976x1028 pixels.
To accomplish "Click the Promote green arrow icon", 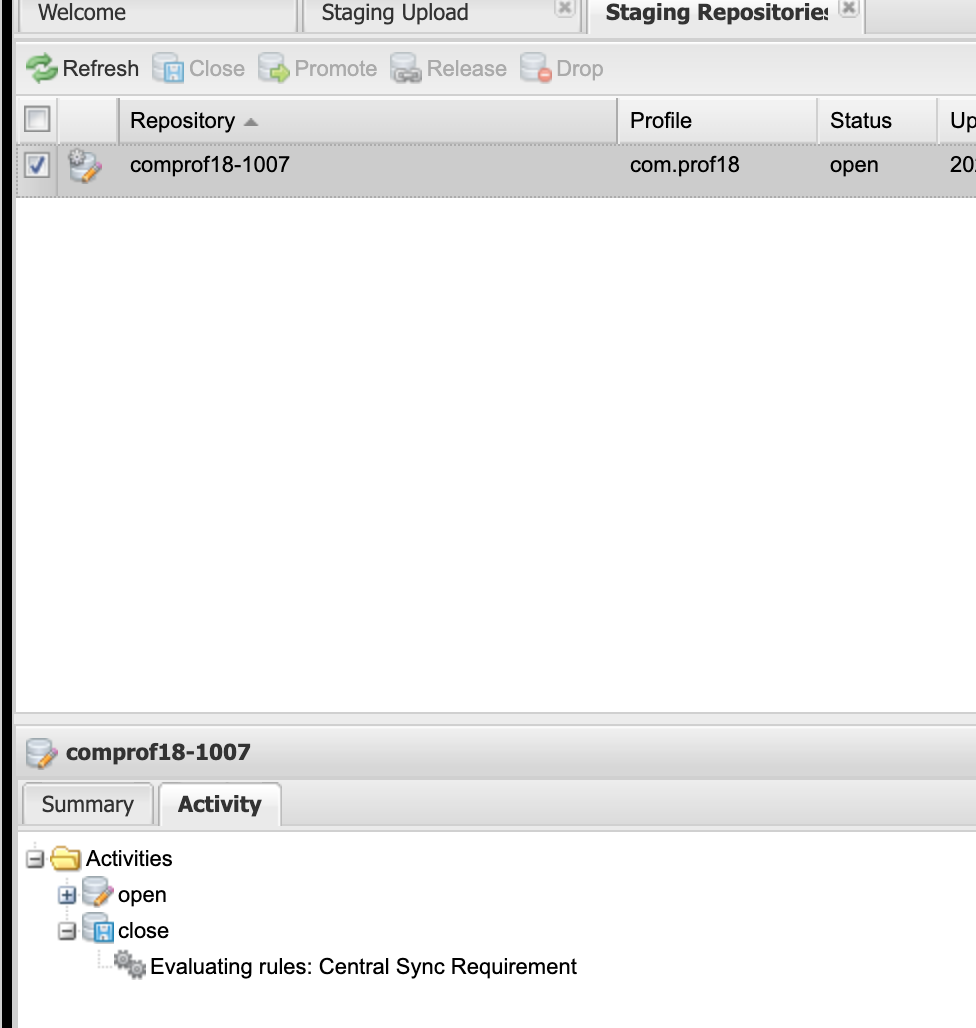I will click(x=273, y=68).
